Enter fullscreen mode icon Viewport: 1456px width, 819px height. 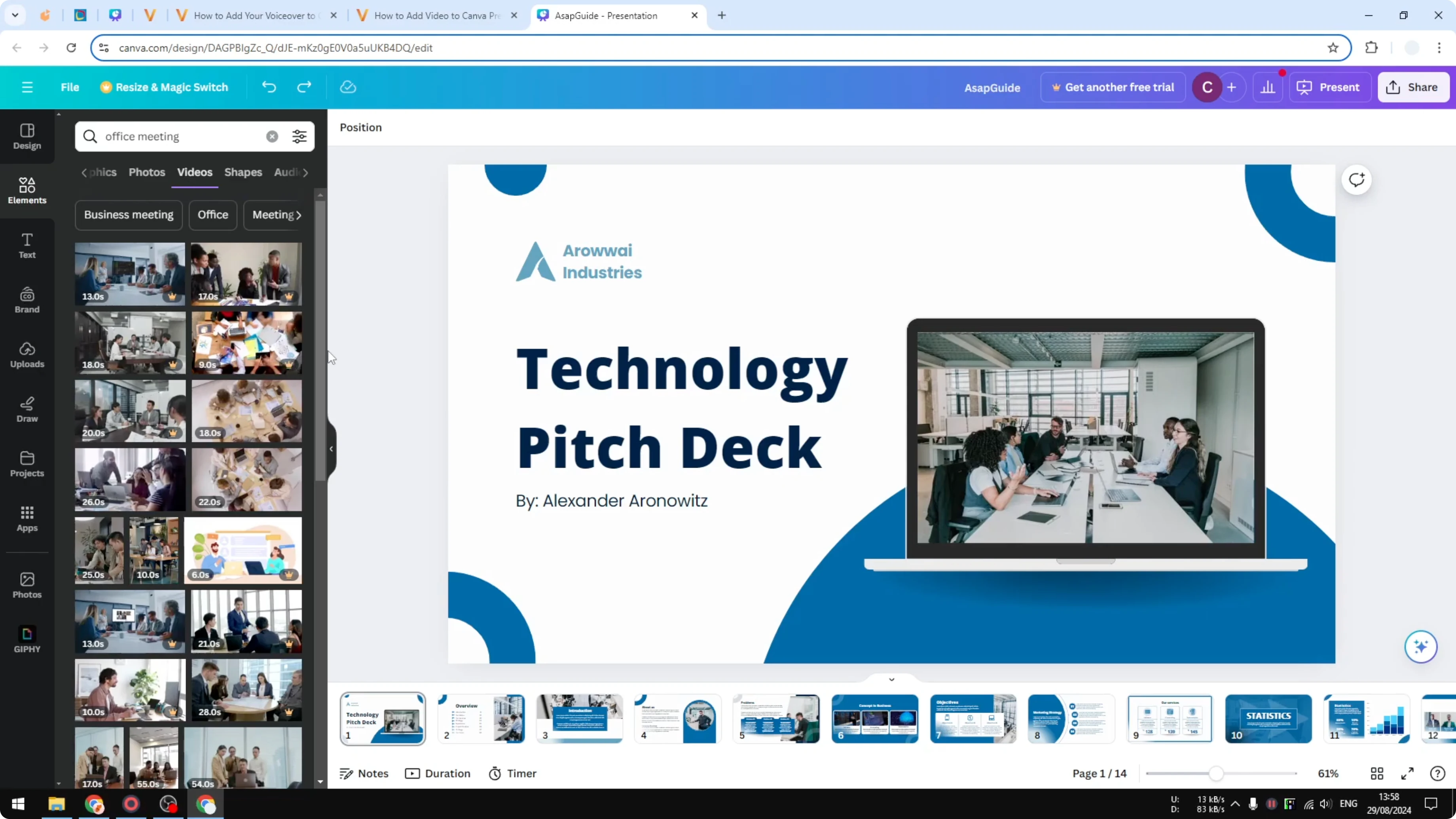(x=1407, y=773)
